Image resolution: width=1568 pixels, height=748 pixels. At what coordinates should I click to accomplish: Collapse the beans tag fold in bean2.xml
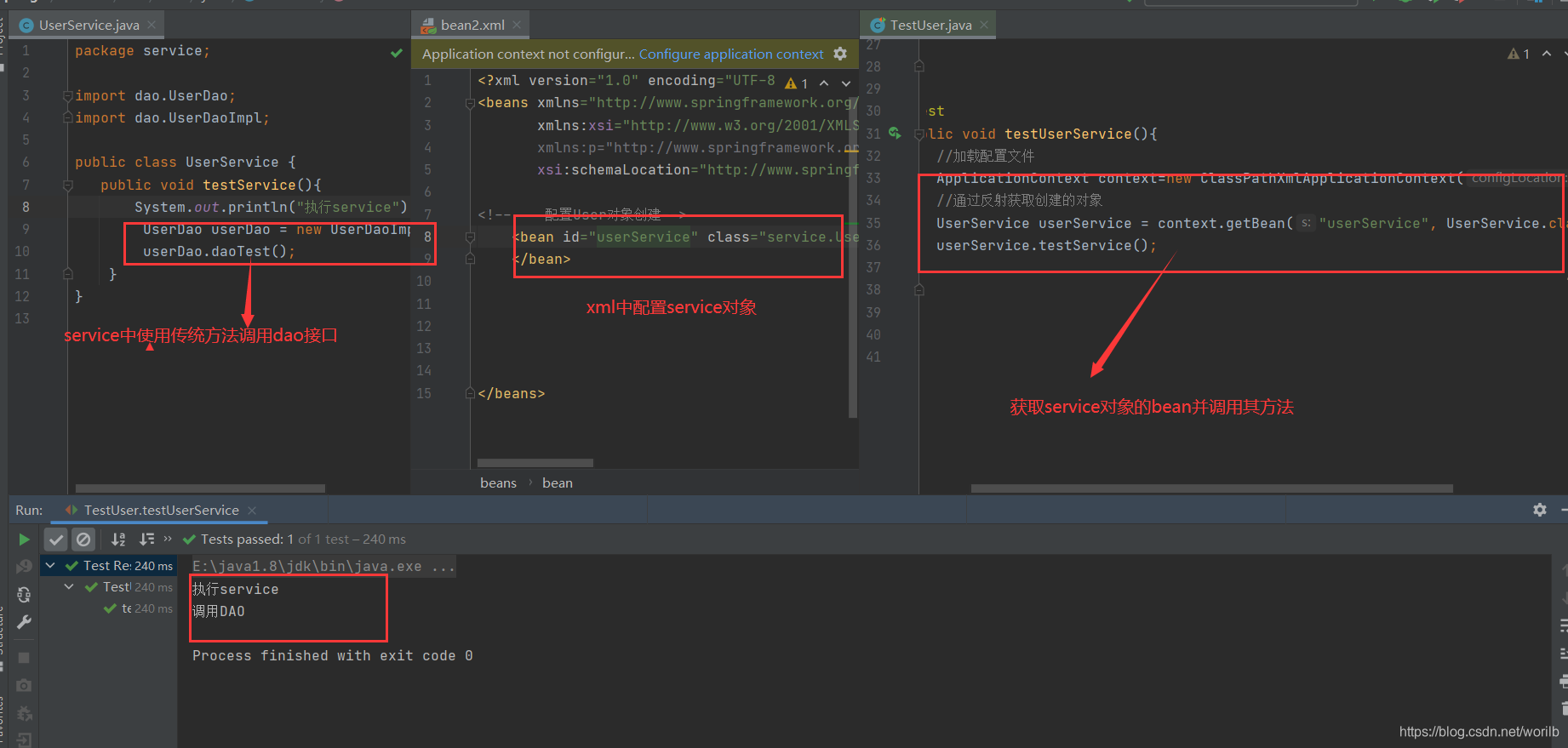pos(470,103)
